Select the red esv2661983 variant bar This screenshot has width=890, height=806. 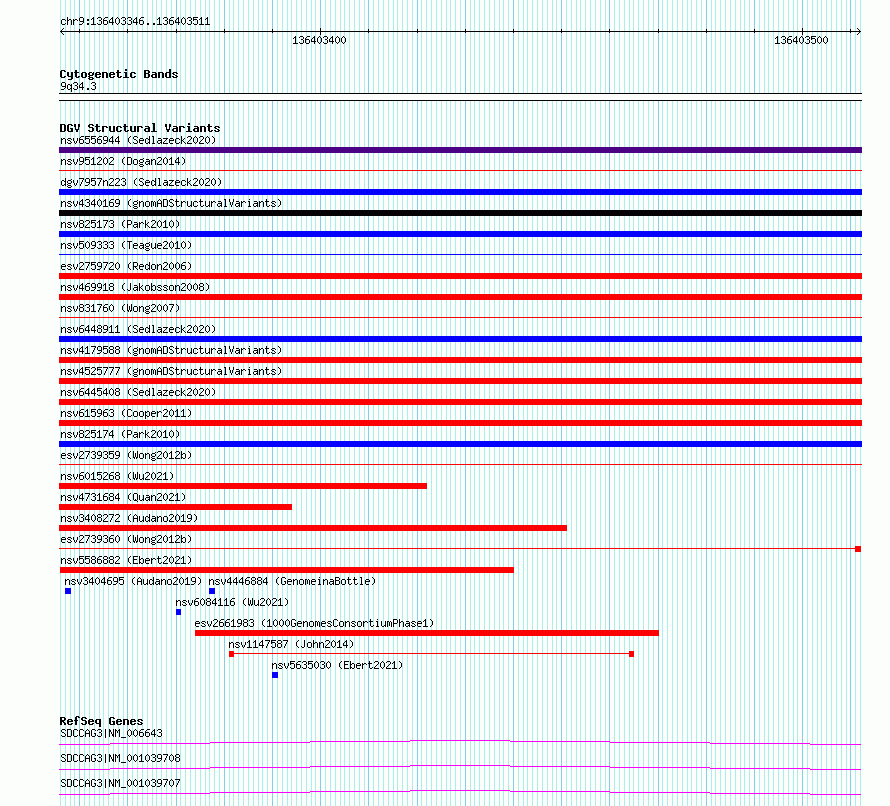click(427, 633)
